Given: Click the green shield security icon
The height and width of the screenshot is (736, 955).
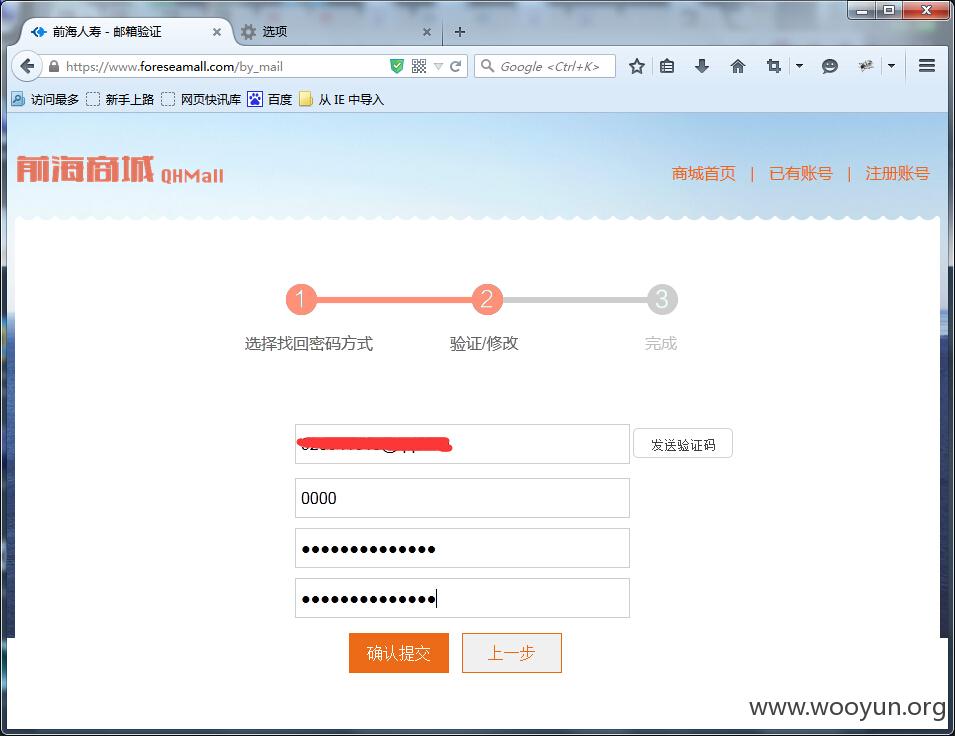Looking at the screenshot, I should [396, 66].
